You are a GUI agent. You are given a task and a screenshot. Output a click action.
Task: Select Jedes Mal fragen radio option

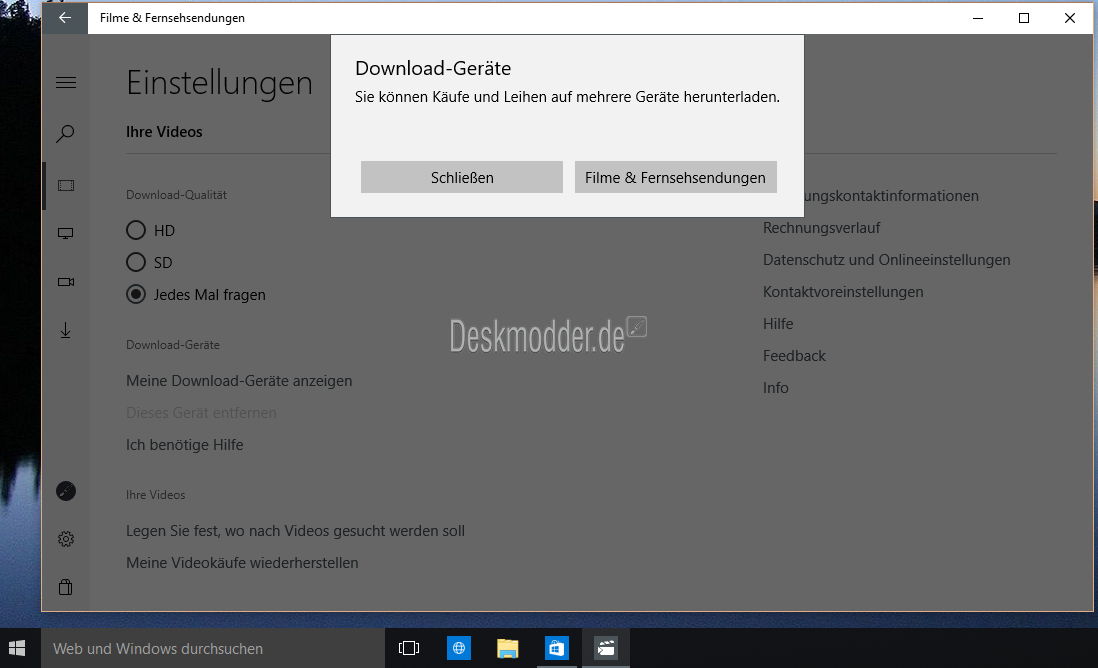pos(196,295)
